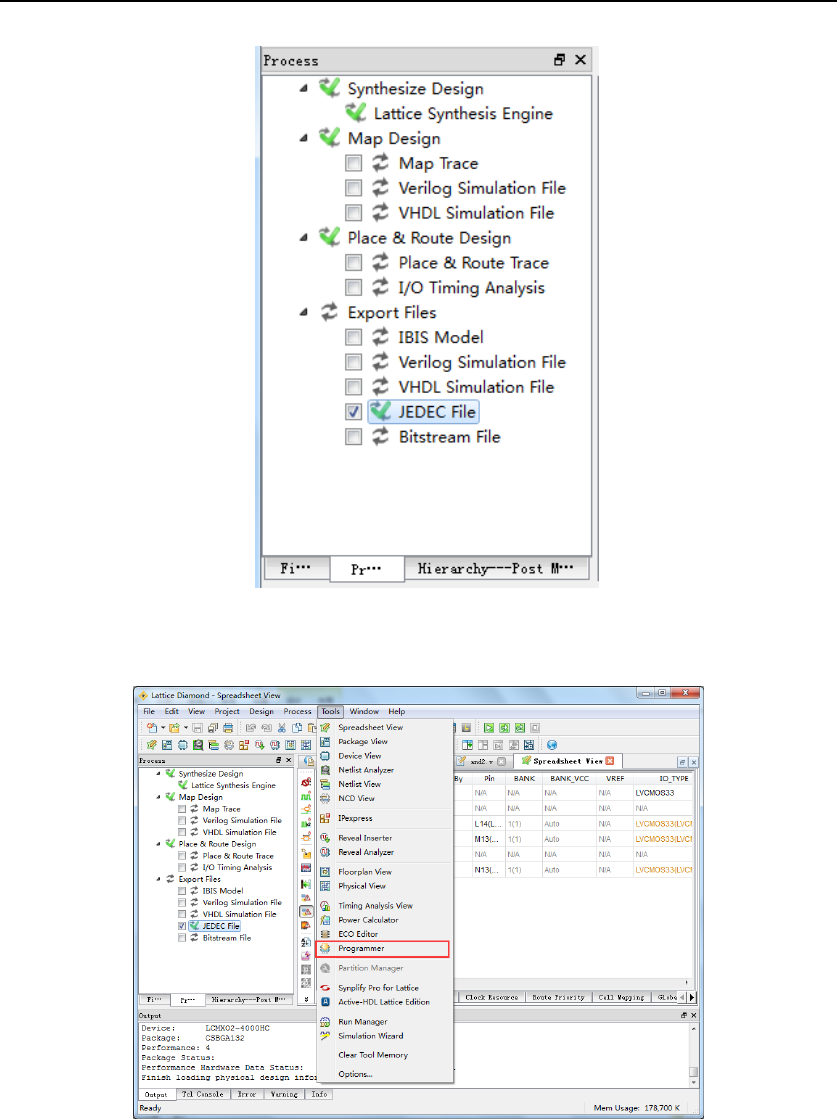Tick Map Trace checkbox in enlarged Process panel

pos(353,163)
